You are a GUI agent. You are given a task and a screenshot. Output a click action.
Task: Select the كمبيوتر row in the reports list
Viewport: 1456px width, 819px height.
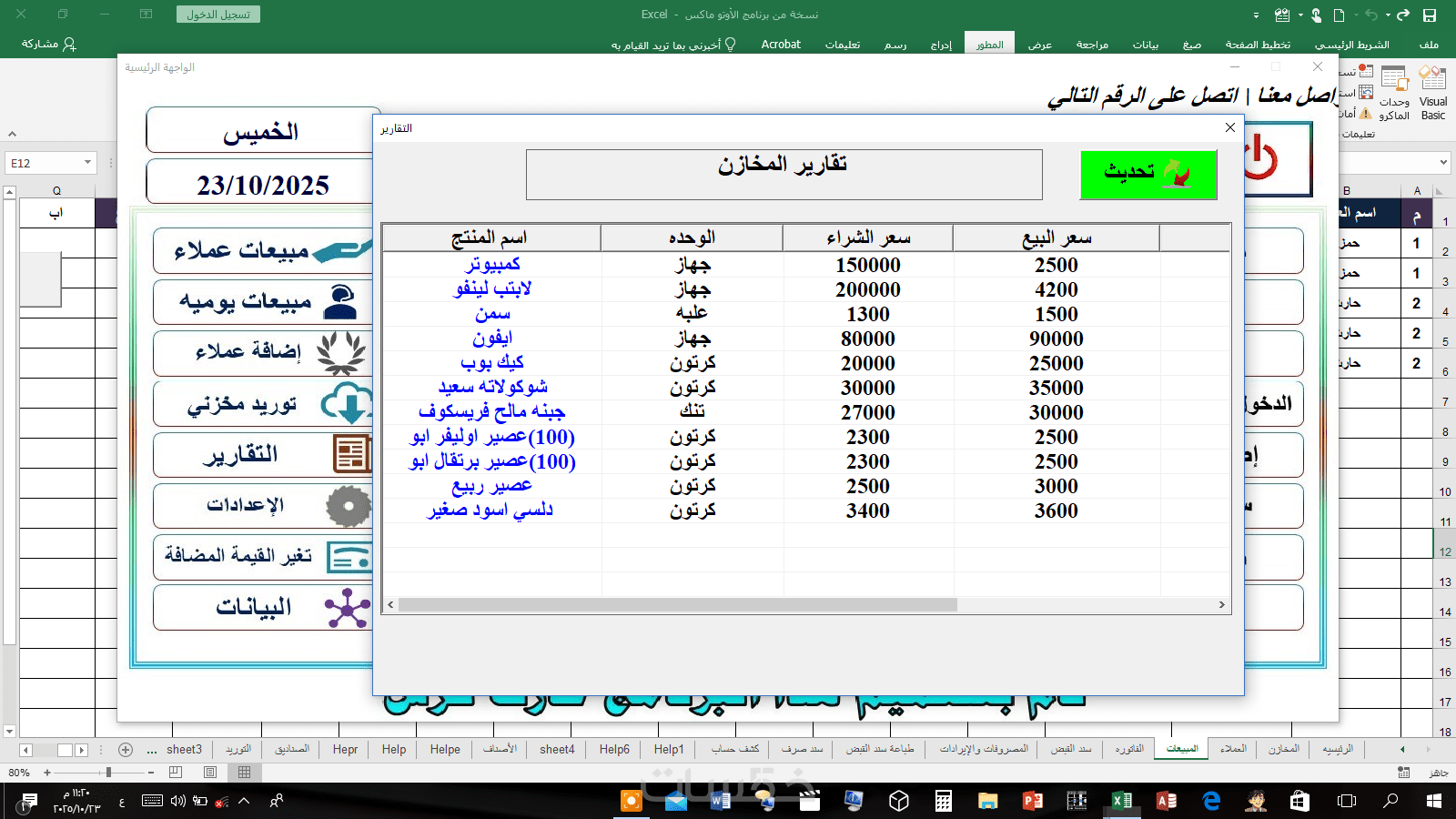click(x=806, y=265)
